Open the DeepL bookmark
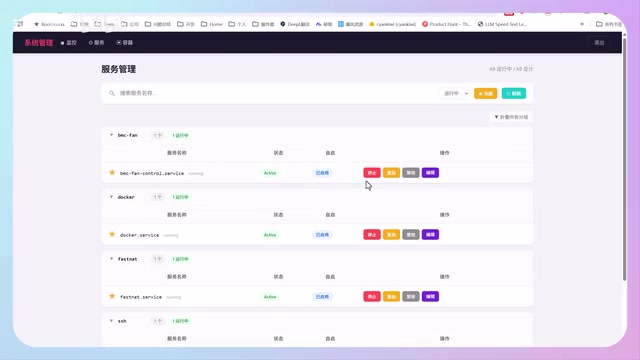Screen dimensions: 640x360 click(x=295, y=24)
